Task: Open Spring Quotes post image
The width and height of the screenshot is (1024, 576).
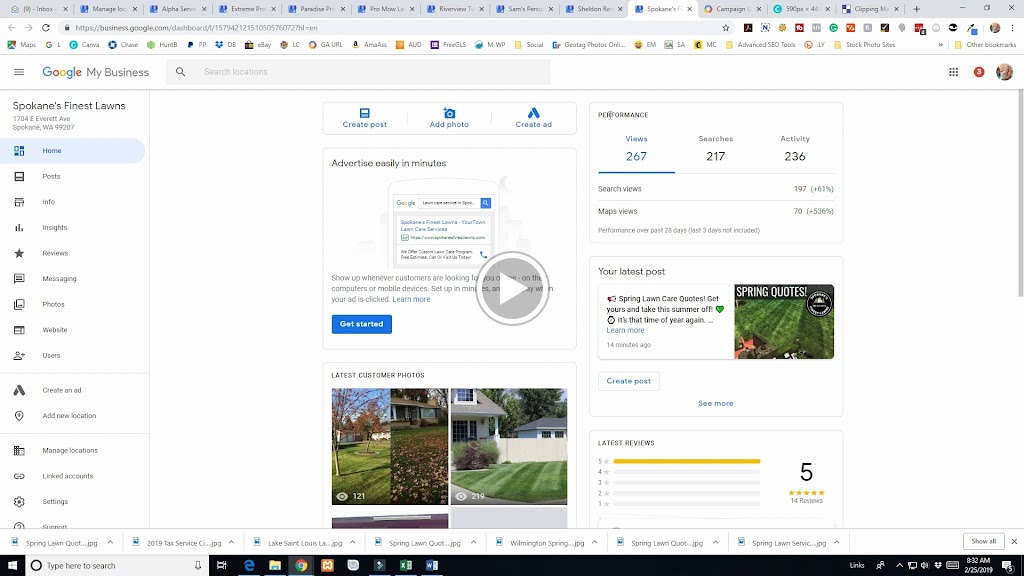Action: coord(784,321)
